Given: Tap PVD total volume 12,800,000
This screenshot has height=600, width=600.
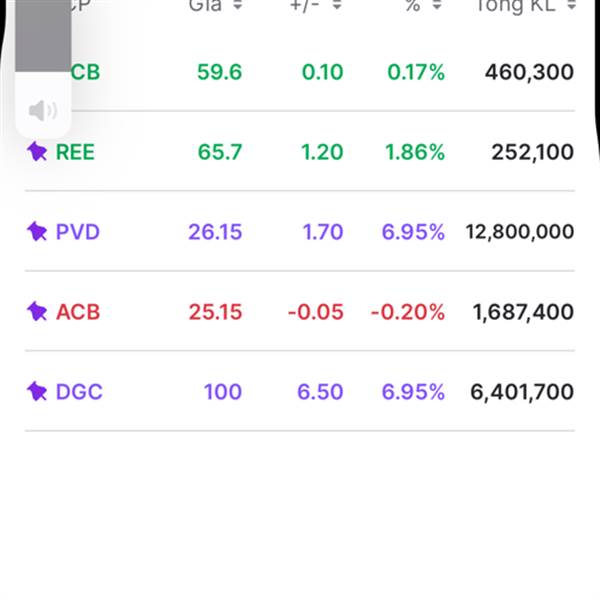Looking at the screenshot, I should point(519,232).
